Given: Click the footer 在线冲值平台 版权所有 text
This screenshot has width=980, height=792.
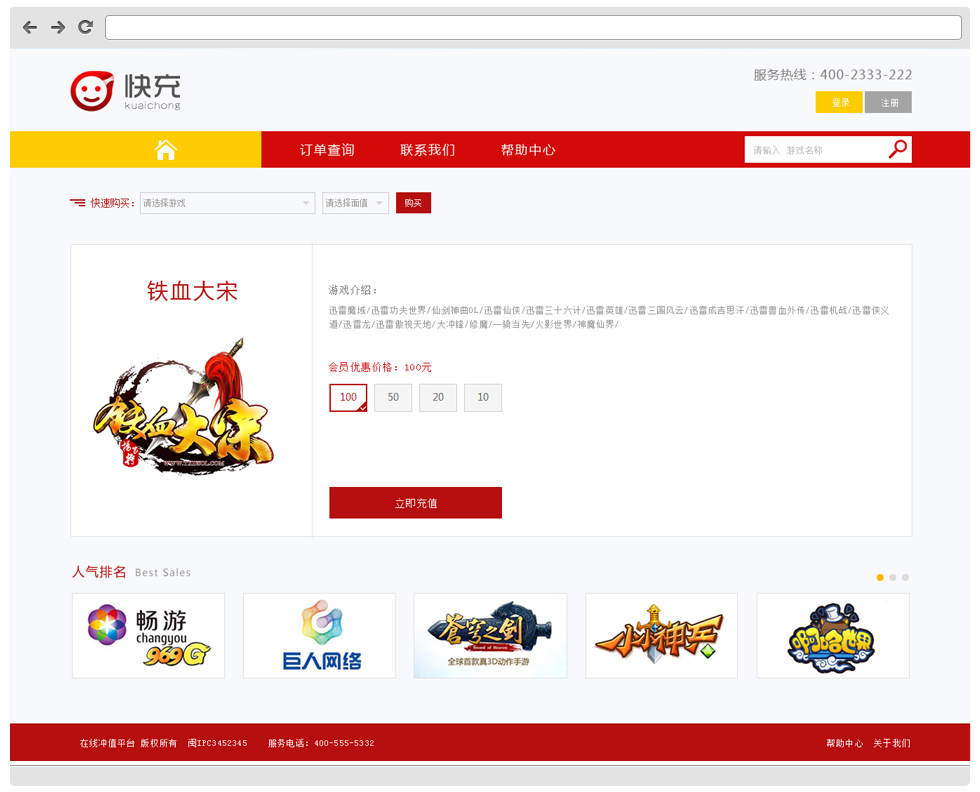Looking at the screenshot, I should tap(128, 743).
